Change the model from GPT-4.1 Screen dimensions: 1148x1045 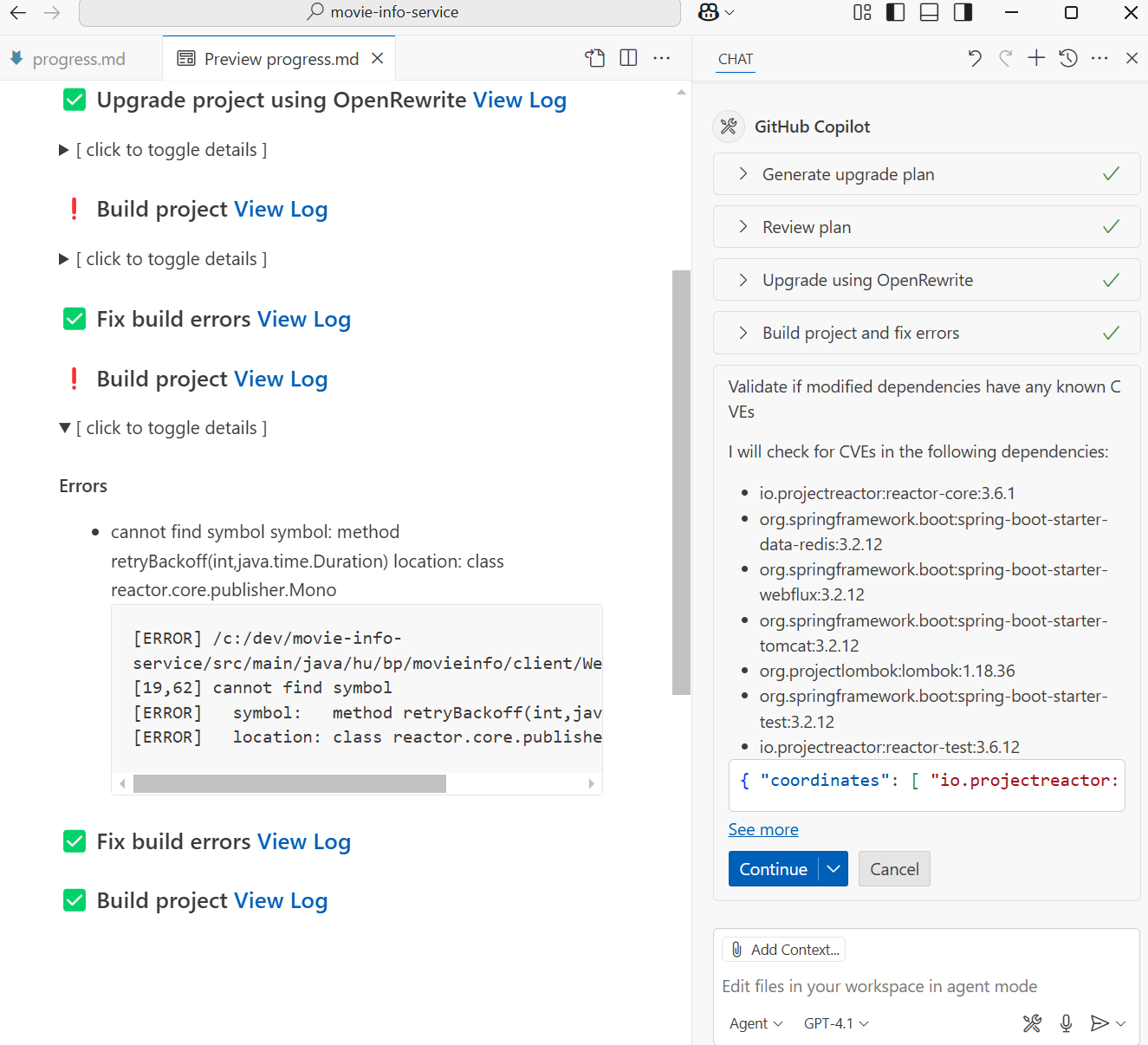click(x=834, y=1023)
